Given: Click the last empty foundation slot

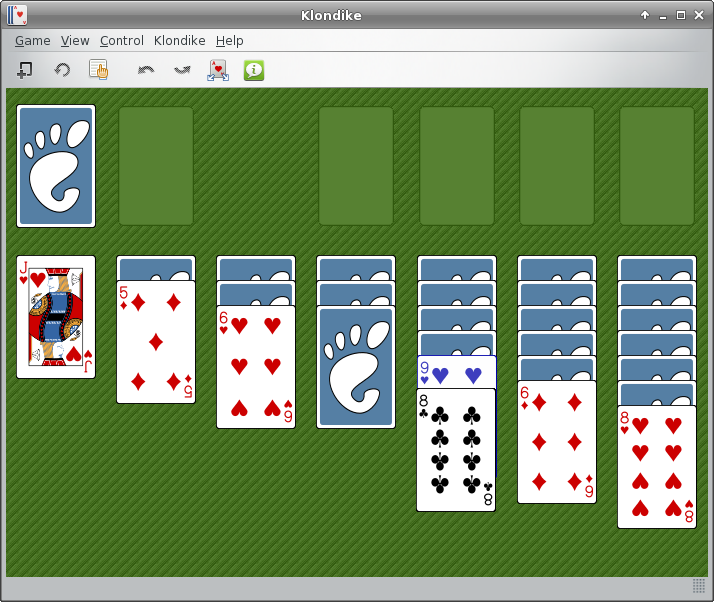Looking at the screenshot, I should click(x=657, y=166).
